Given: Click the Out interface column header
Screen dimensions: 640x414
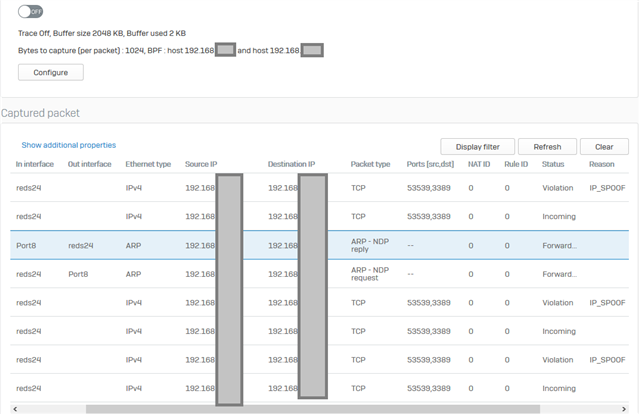Looking at the screenshot, I should point(89,164).
